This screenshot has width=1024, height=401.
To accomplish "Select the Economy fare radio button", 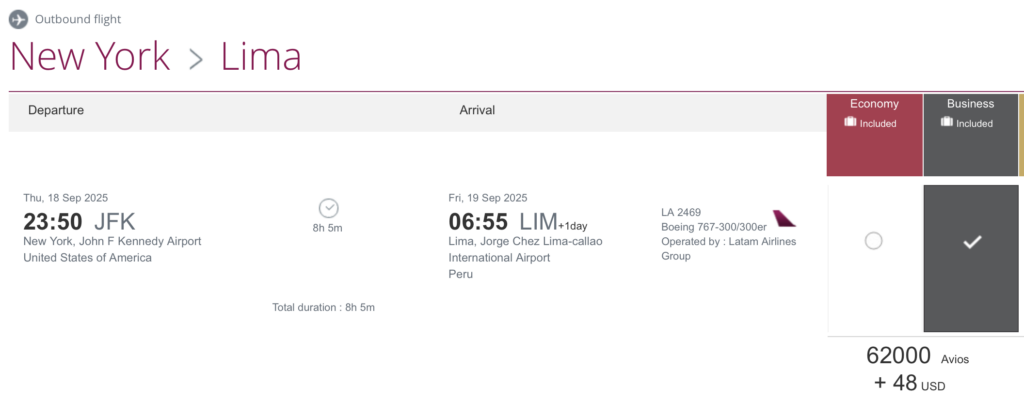I will click(x=873, y=241).
